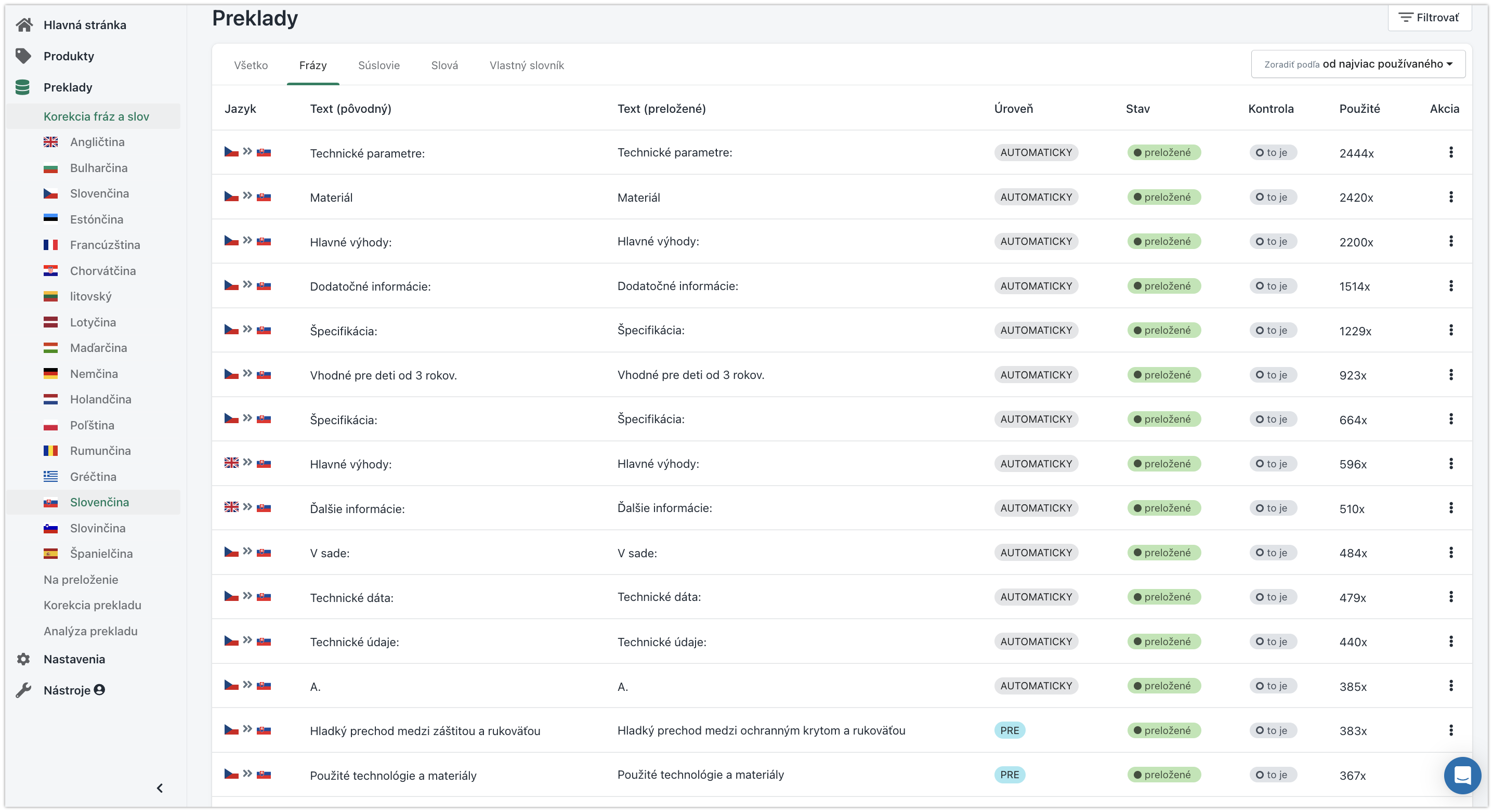Toggle 'to je' check for Hladký prechod row
1493x812 pixels.
pyautogui.click(x=1272, y=730)
